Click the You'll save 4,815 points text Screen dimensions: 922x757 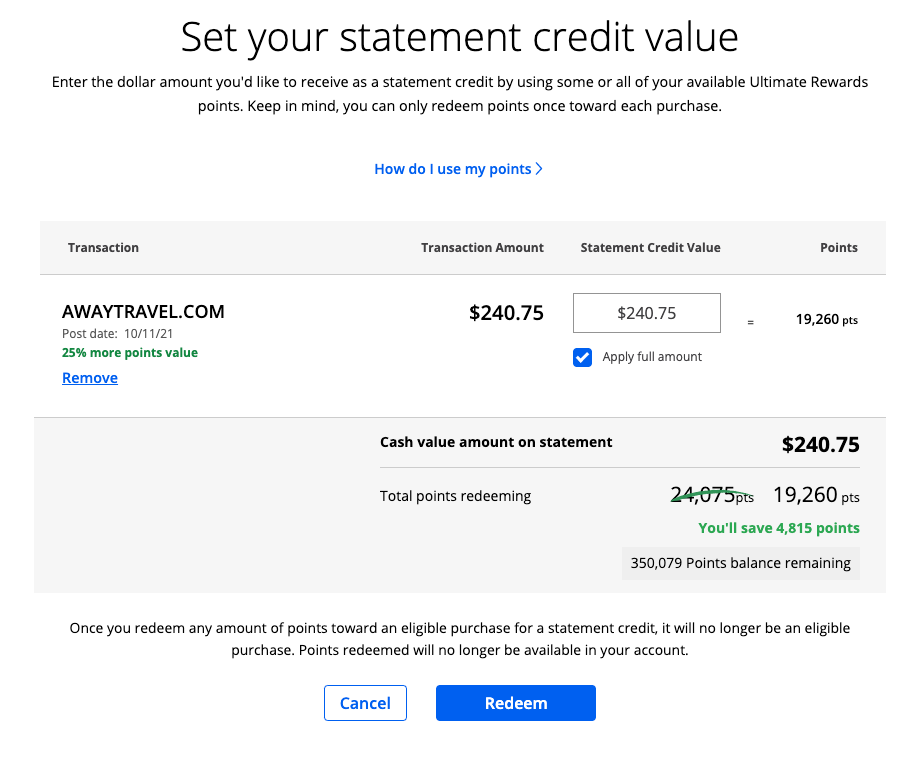(x=778, y=528)
